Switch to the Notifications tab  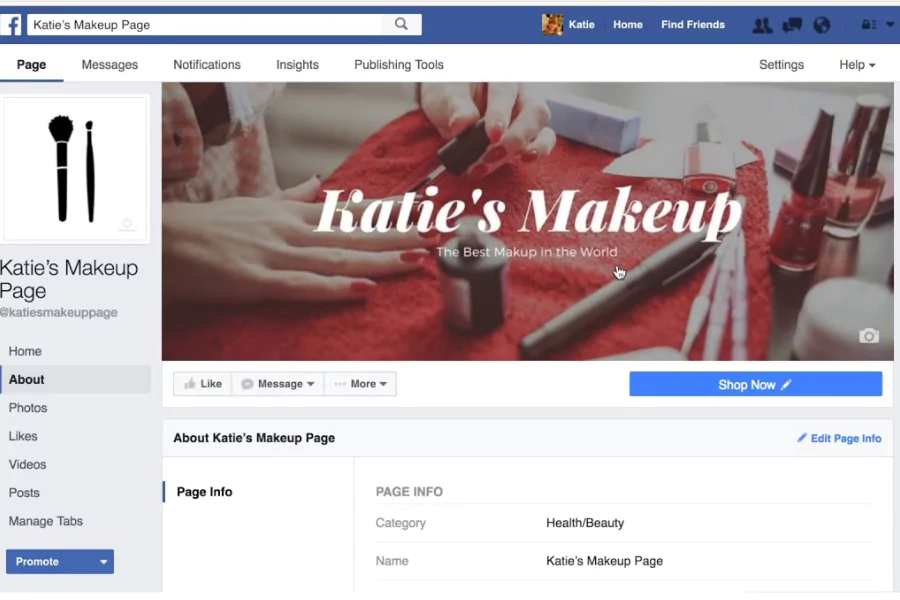pos(207,65)
